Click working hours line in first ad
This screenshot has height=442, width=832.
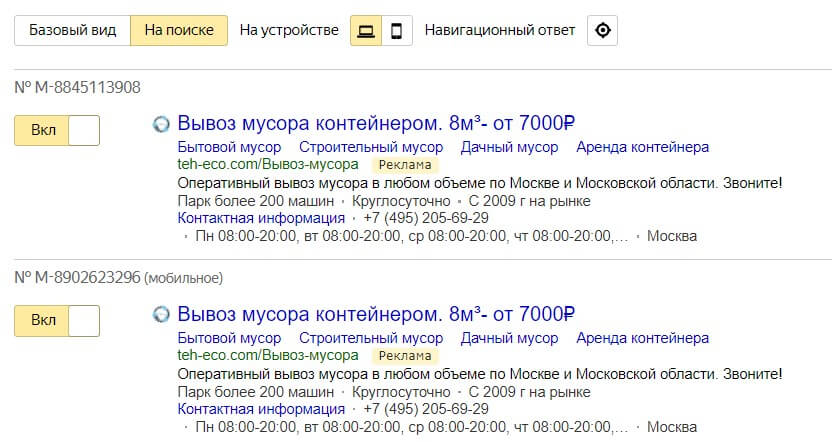click(x=412, y=236)
